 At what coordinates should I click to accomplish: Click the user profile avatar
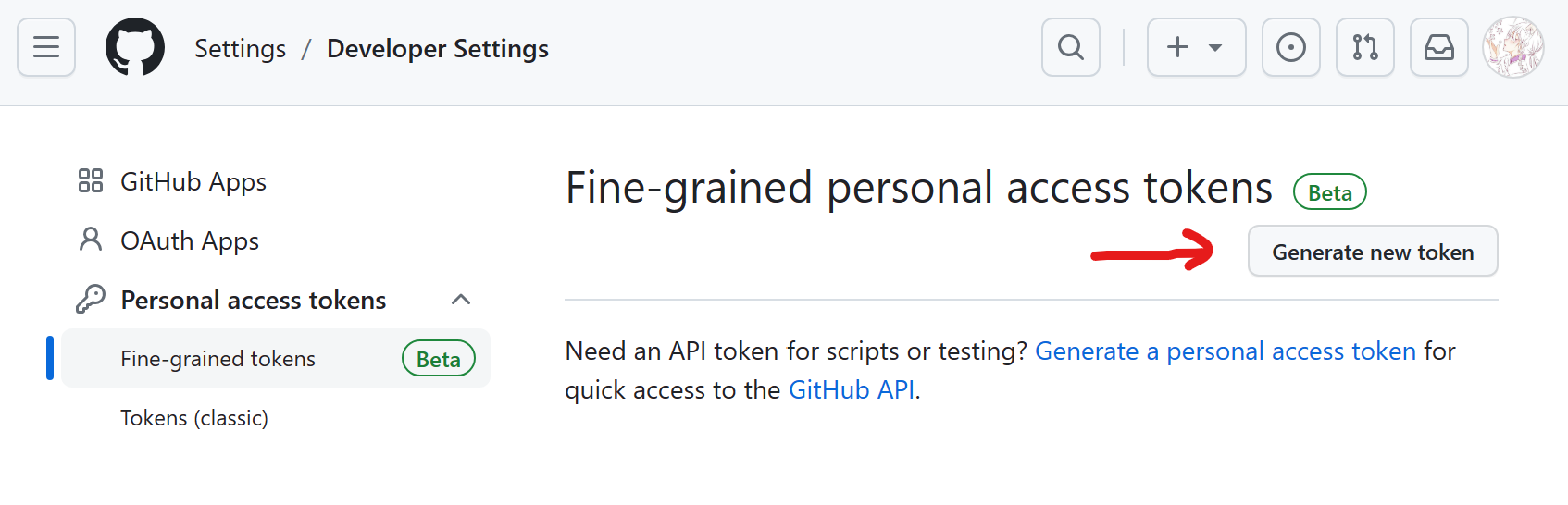point(1513,47)
